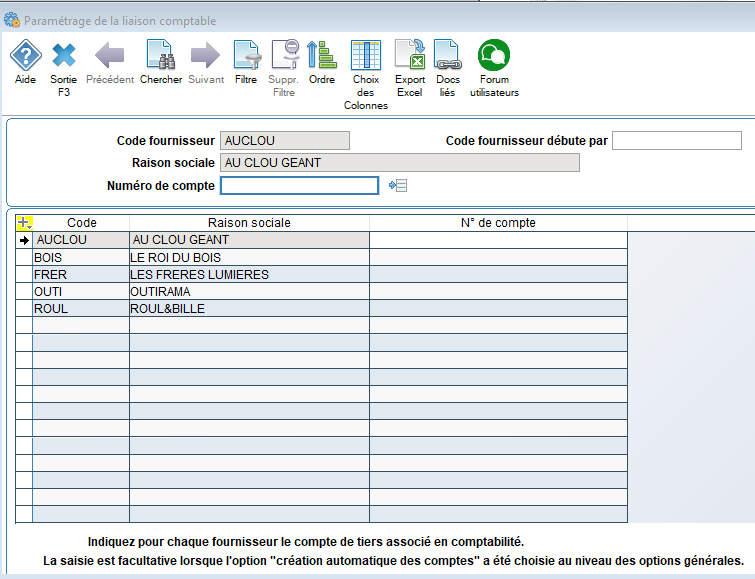Click the AU CLOU GEANT table cell

tap(249, 240)
